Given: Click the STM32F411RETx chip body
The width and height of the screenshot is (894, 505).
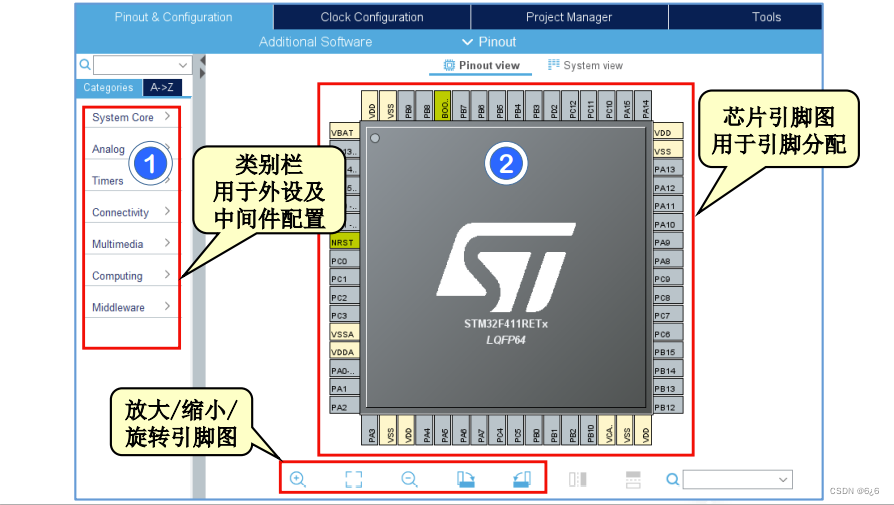Looking at the screenshot, I should pos(506,267).
